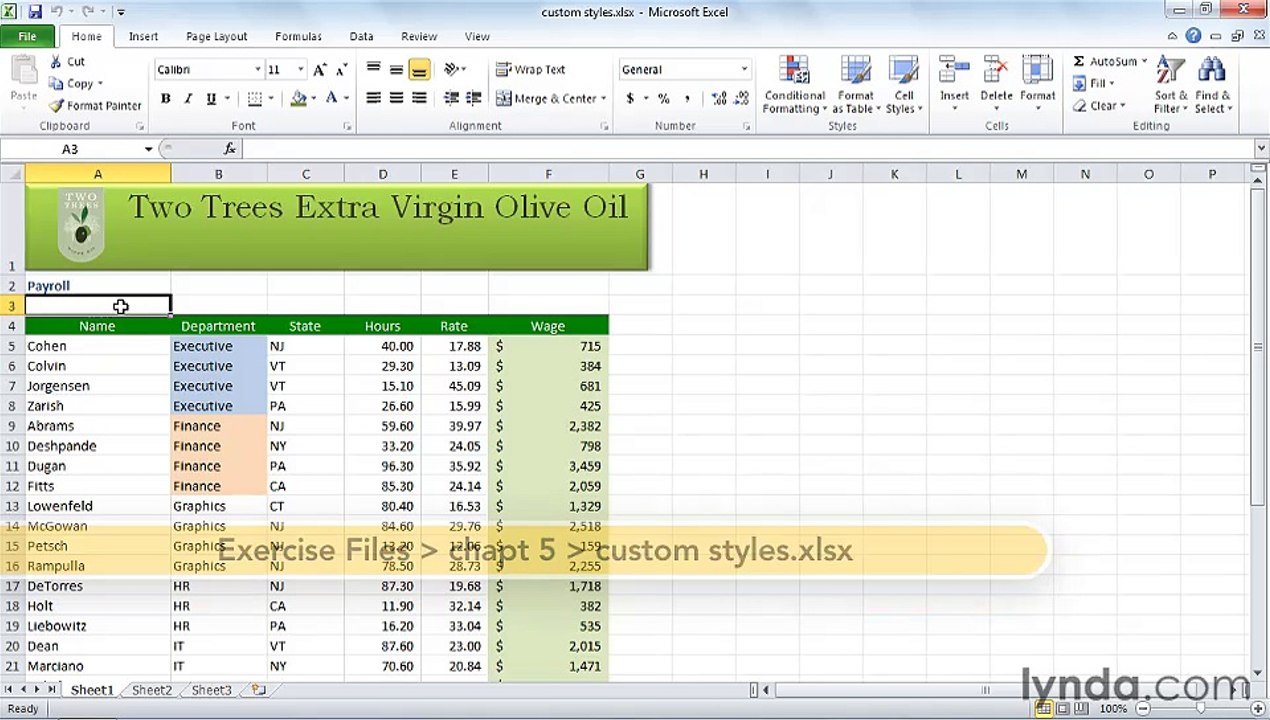Viewport: 1270px width, 720px height.
Task: Click the Cut scissors icon
Action: pyautogui.click(x=56, y=62)
